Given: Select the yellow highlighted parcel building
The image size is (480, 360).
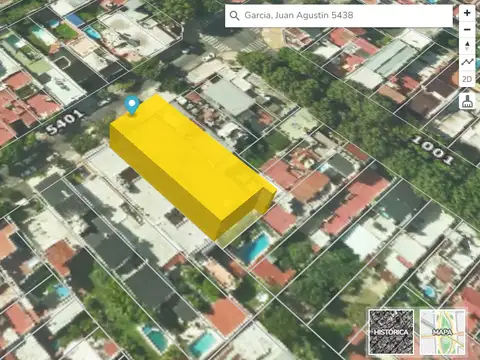Looking at the screenshot, I should 192,165.
